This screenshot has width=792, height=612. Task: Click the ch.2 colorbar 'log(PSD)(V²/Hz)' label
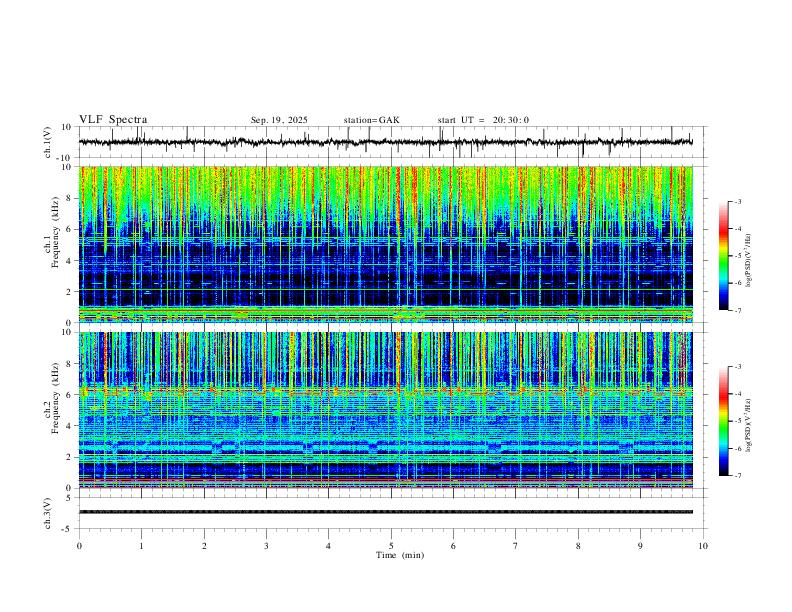(749, 425)
